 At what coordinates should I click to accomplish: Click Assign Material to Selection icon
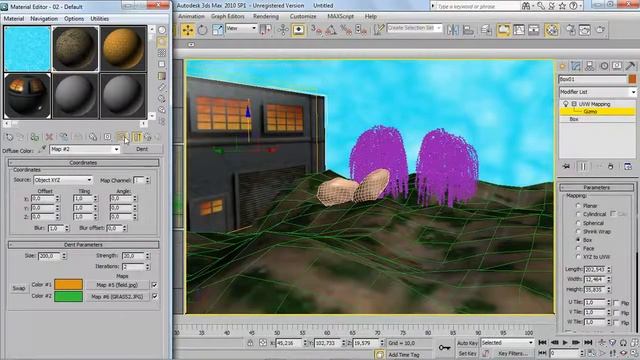[x=35, y=137]
